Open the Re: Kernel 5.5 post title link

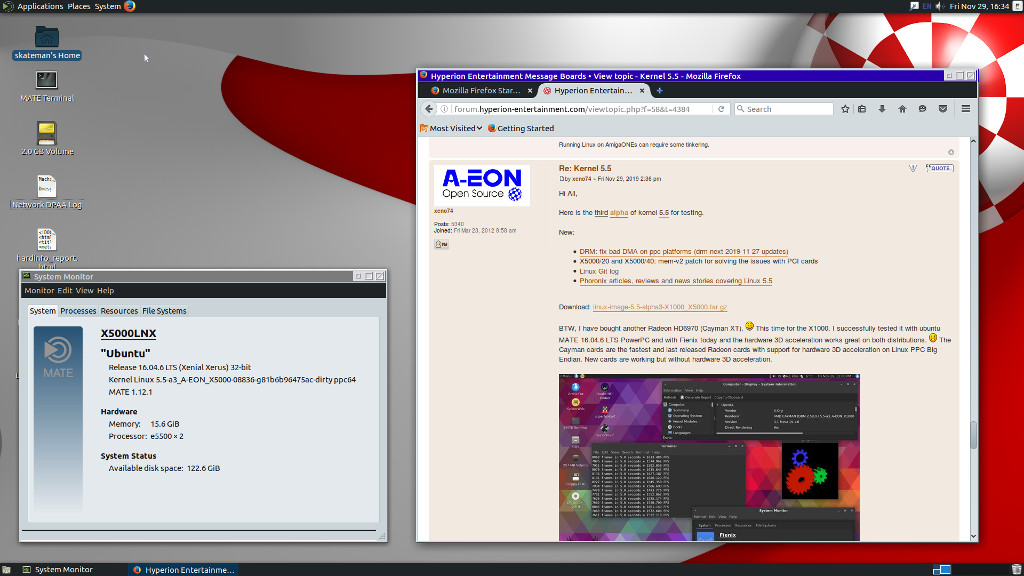(x=585, y=168)
